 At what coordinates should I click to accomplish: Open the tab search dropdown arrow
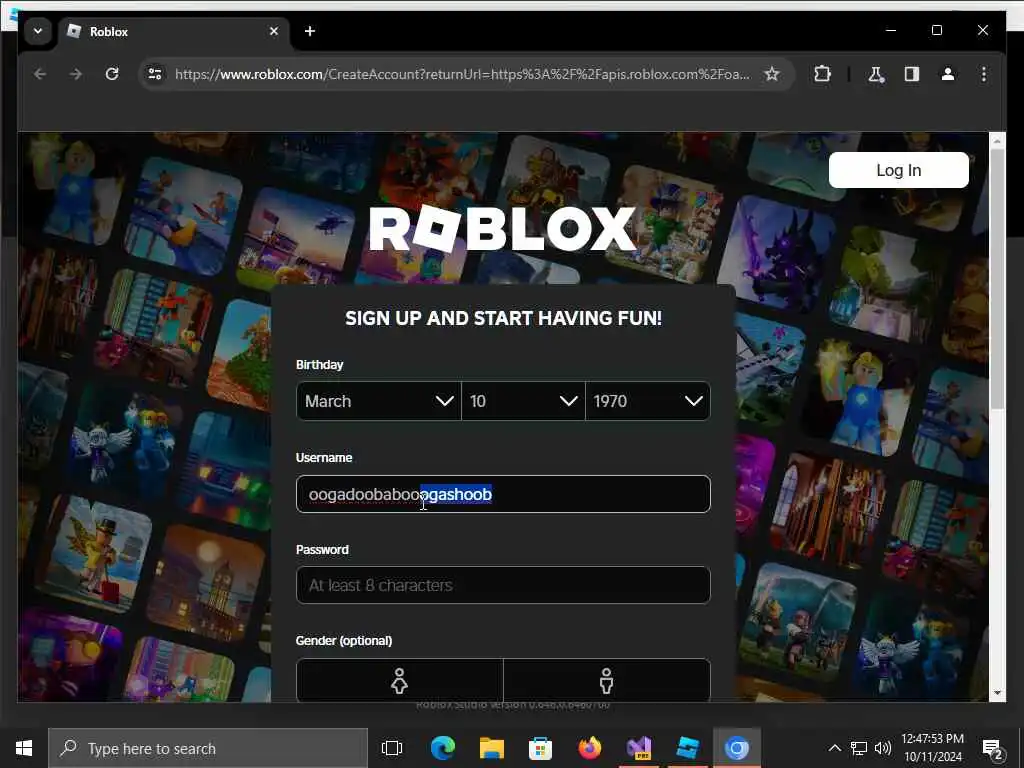(38, 31)
